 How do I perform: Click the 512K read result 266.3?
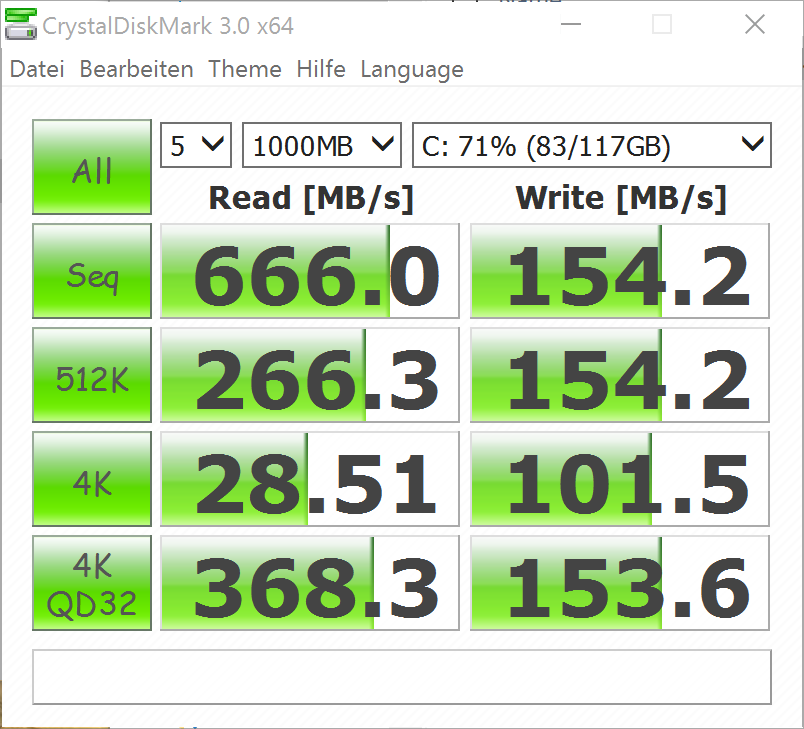click(310, 375)
